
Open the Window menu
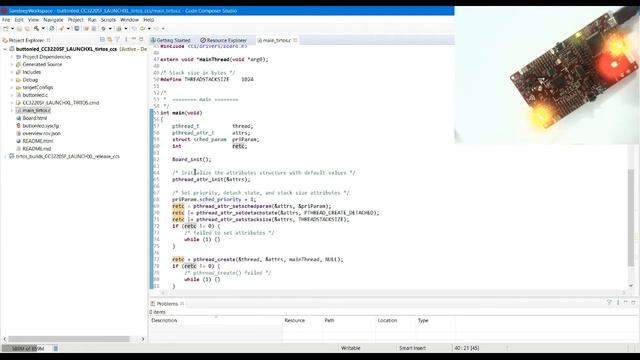[129, 20]
